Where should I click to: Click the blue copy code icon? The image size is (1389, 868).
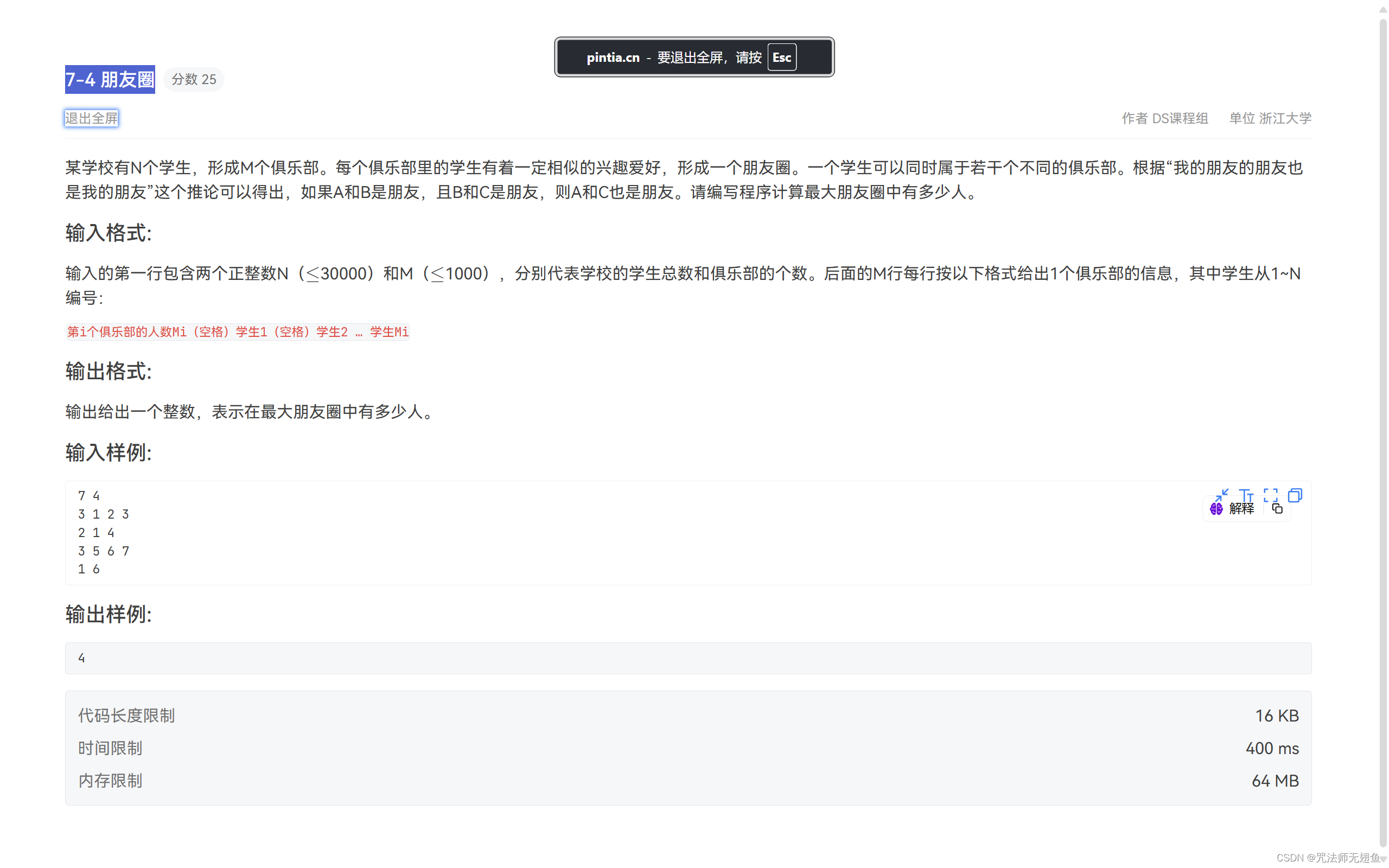1296,495
